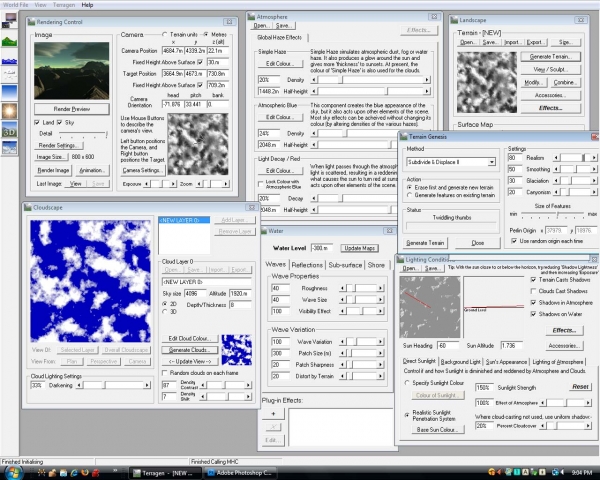Screen dimensions: 600x480
Task: Click the Simple Haze Density slider
Action: click(370, 80)
